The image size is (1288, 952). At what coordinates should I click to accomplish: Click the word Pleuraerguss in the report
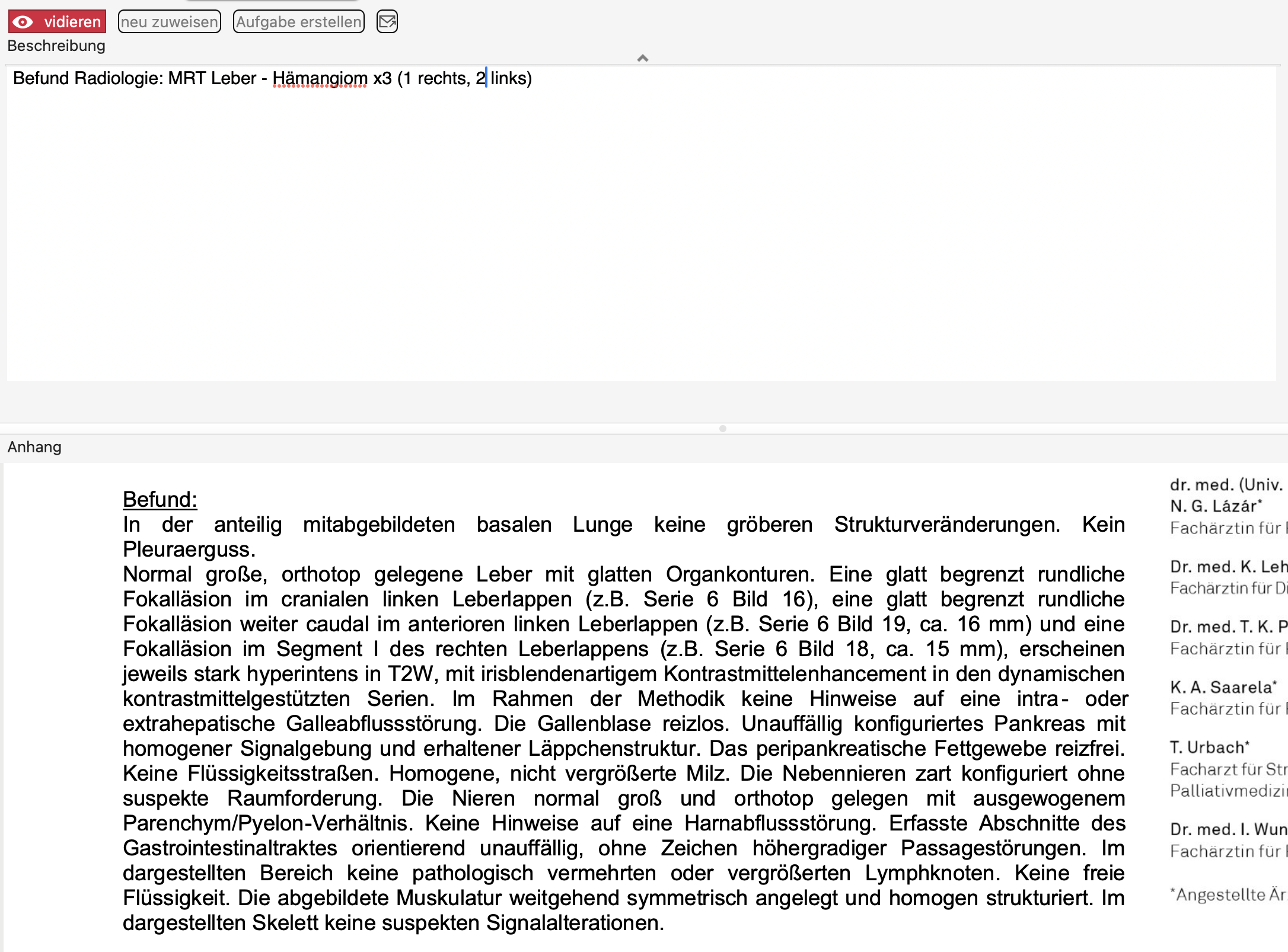pyautogui.click(x=189, y=550)
